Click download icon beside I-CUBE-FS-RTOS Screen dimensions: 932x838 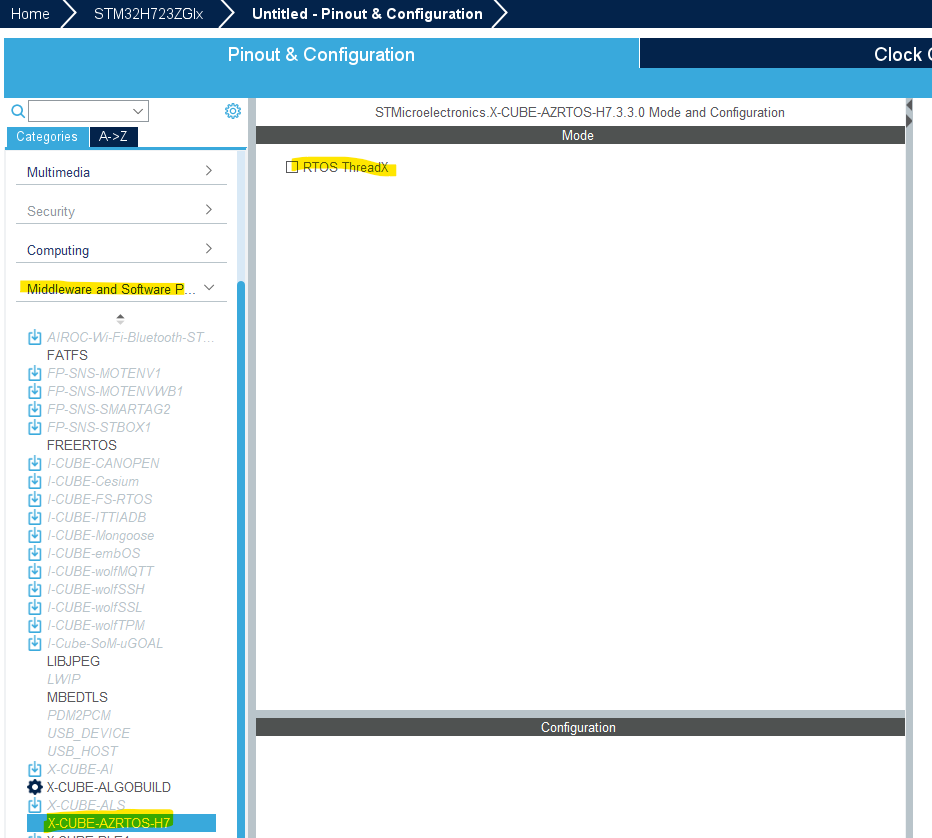[x=35, y=499]
